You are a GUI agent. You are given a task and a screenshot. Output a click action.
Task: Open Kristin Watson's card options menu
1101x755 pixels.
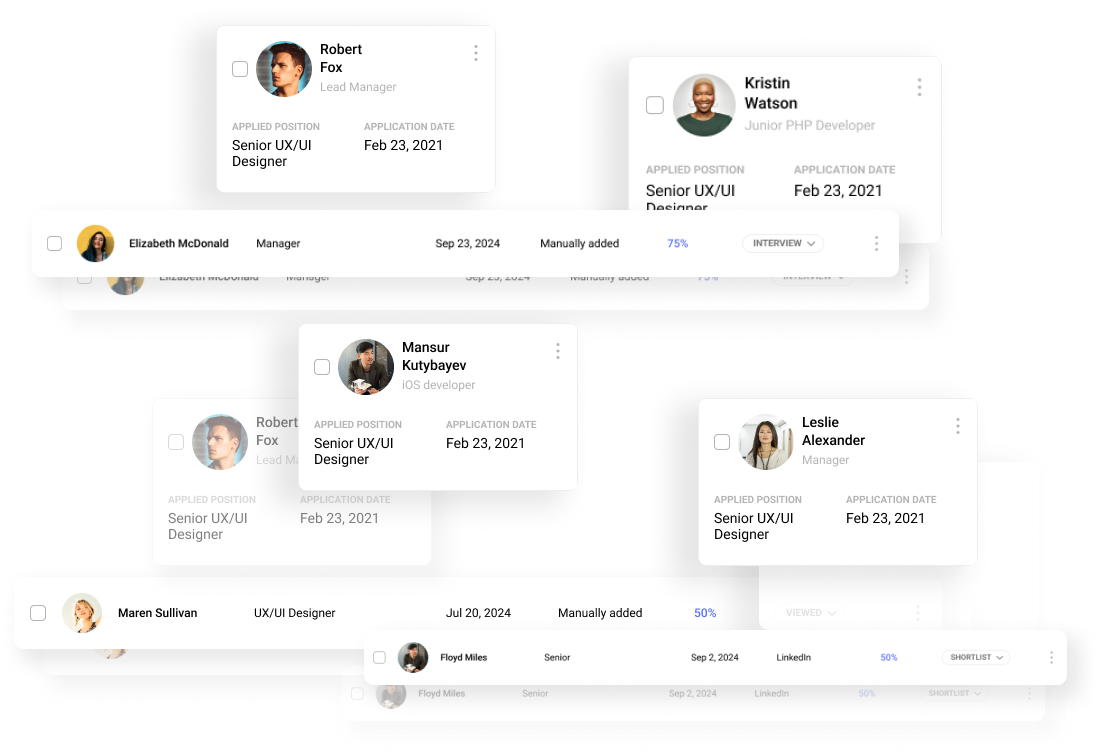tap(919, 88)
